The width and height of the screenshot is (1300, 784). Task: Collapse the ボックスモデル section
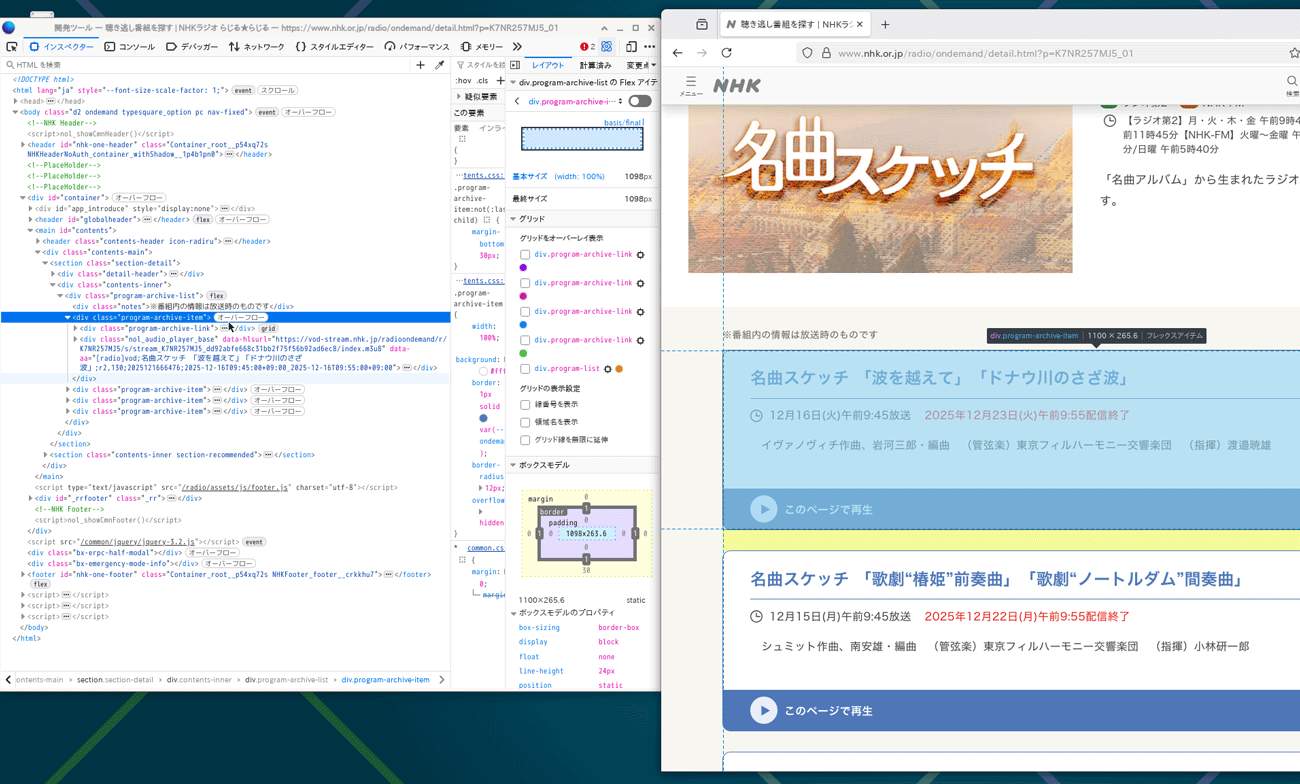point(514,464)
